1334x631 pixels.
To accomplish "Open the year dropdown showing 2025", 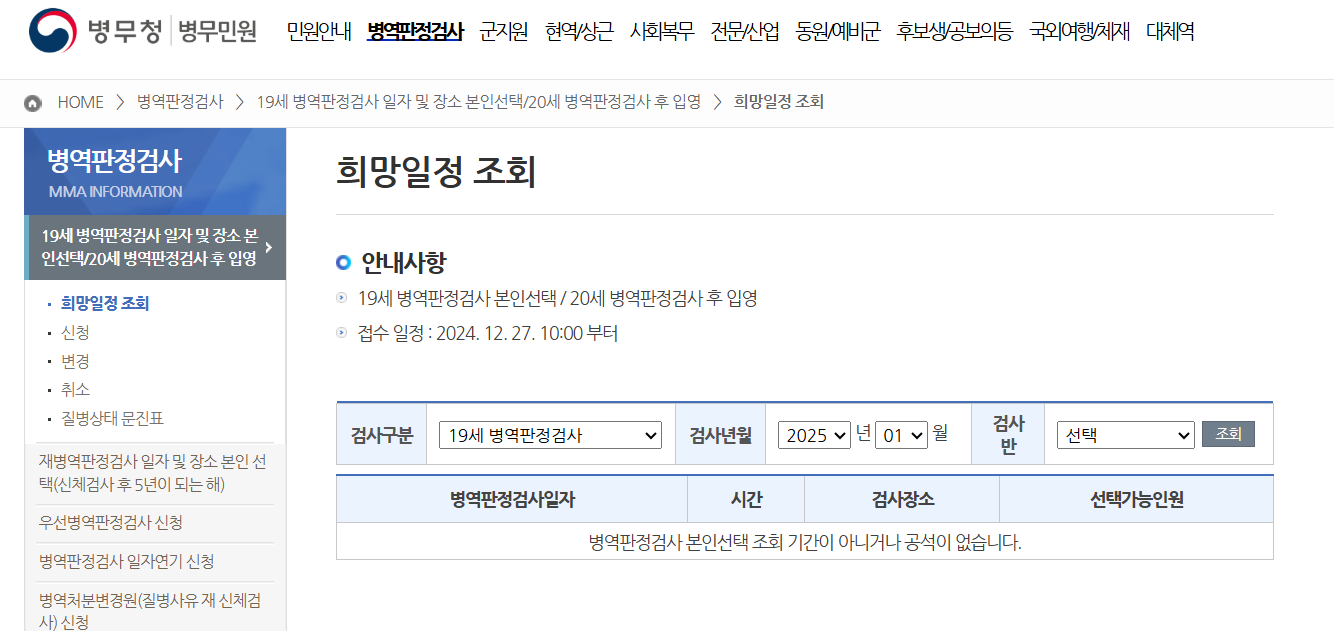I will pos(814,435).
